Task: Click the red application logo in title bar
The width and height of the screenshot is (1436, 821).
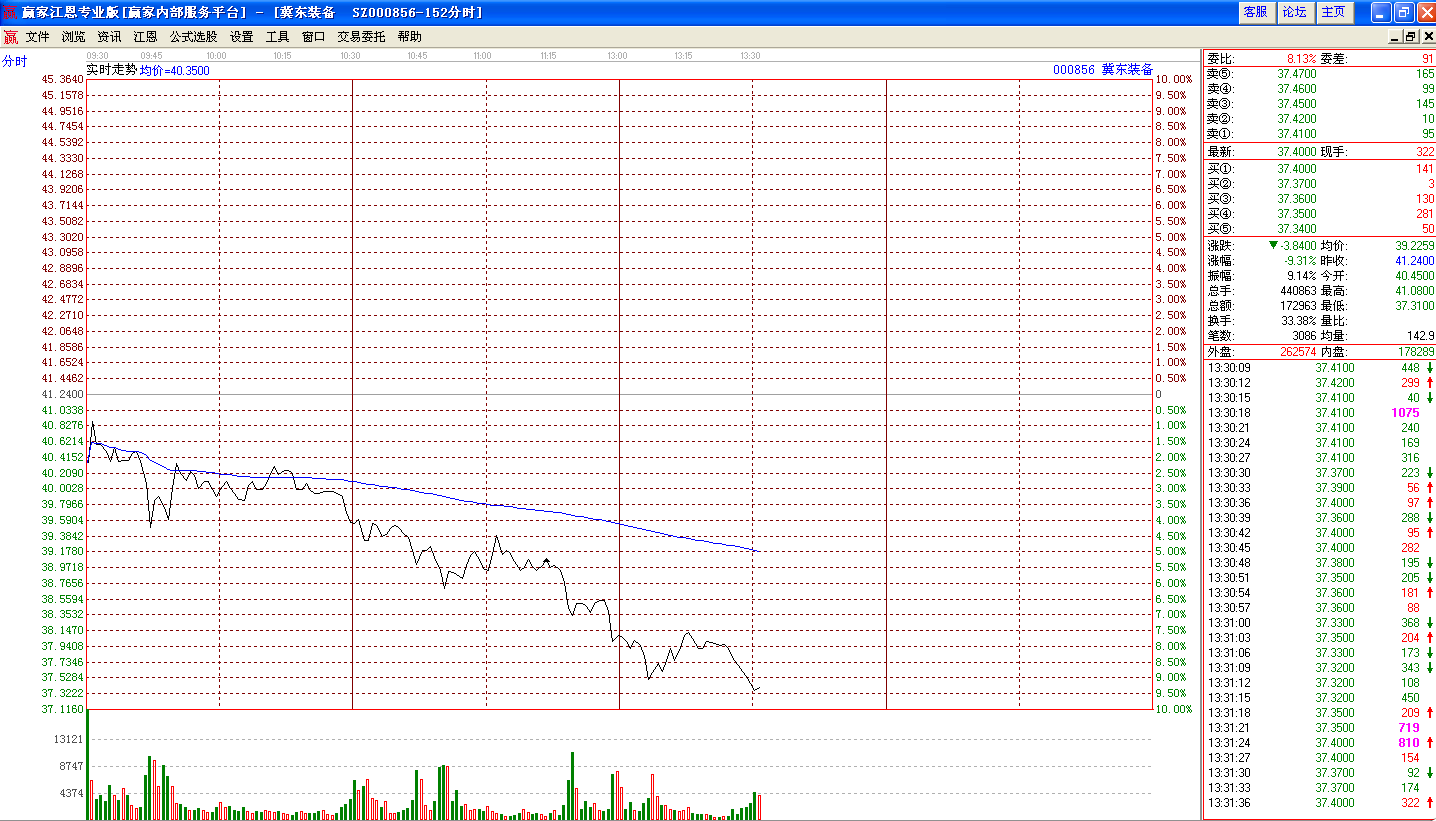Action: (x=10, y=12)
